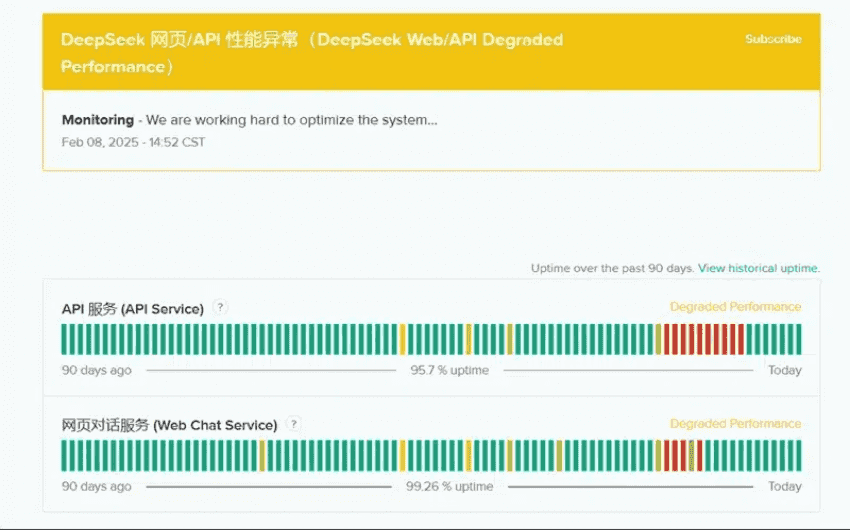
Task: Click Web Chat Service Degraded Performance status label
Action: 736,423
